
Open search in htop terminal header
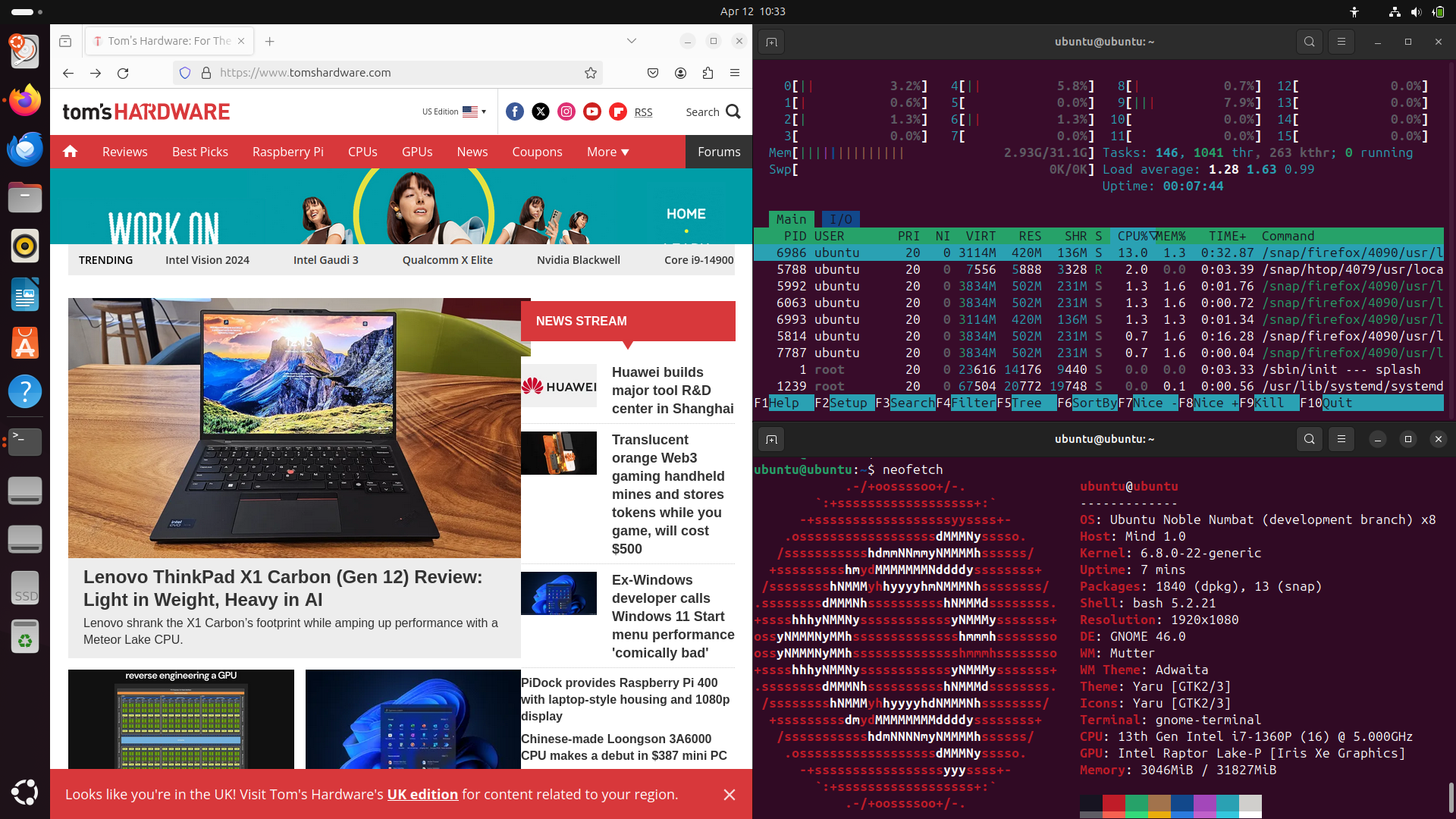1310,42
